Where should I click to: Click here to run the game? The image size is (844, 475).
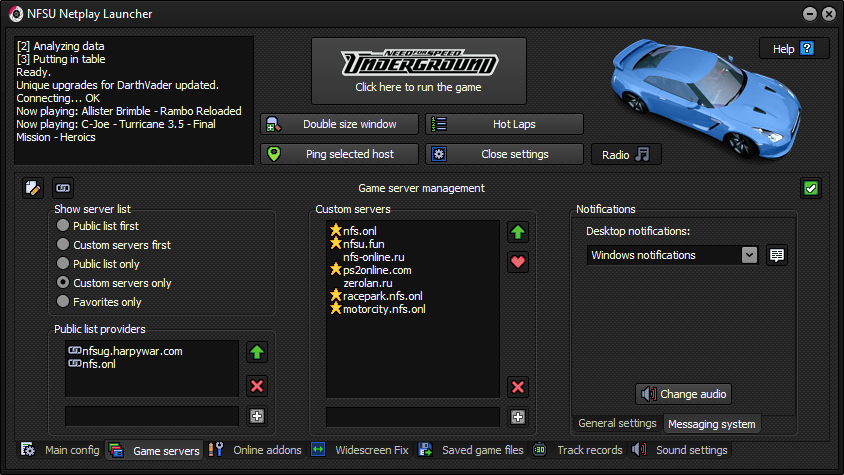click(419, 71)
